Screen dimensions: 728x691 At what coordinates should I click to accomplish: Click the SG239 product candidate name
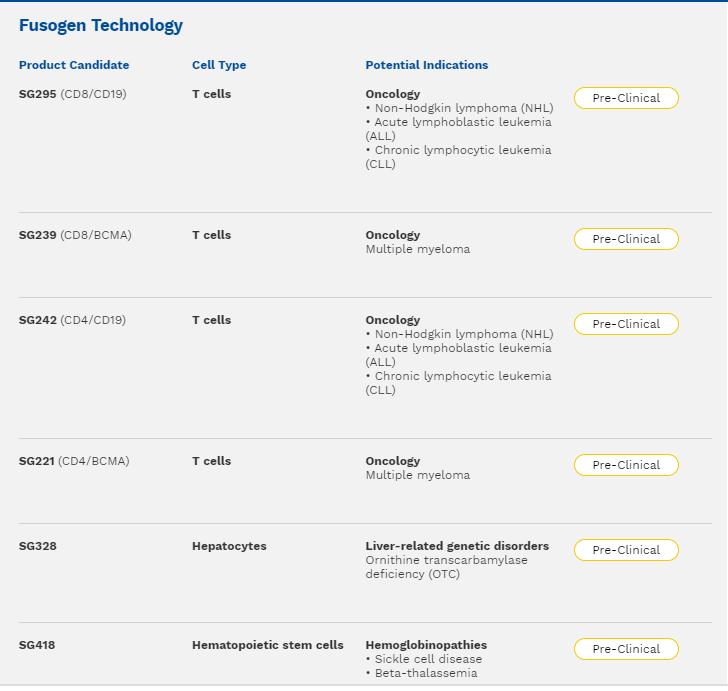coord(38,235)
